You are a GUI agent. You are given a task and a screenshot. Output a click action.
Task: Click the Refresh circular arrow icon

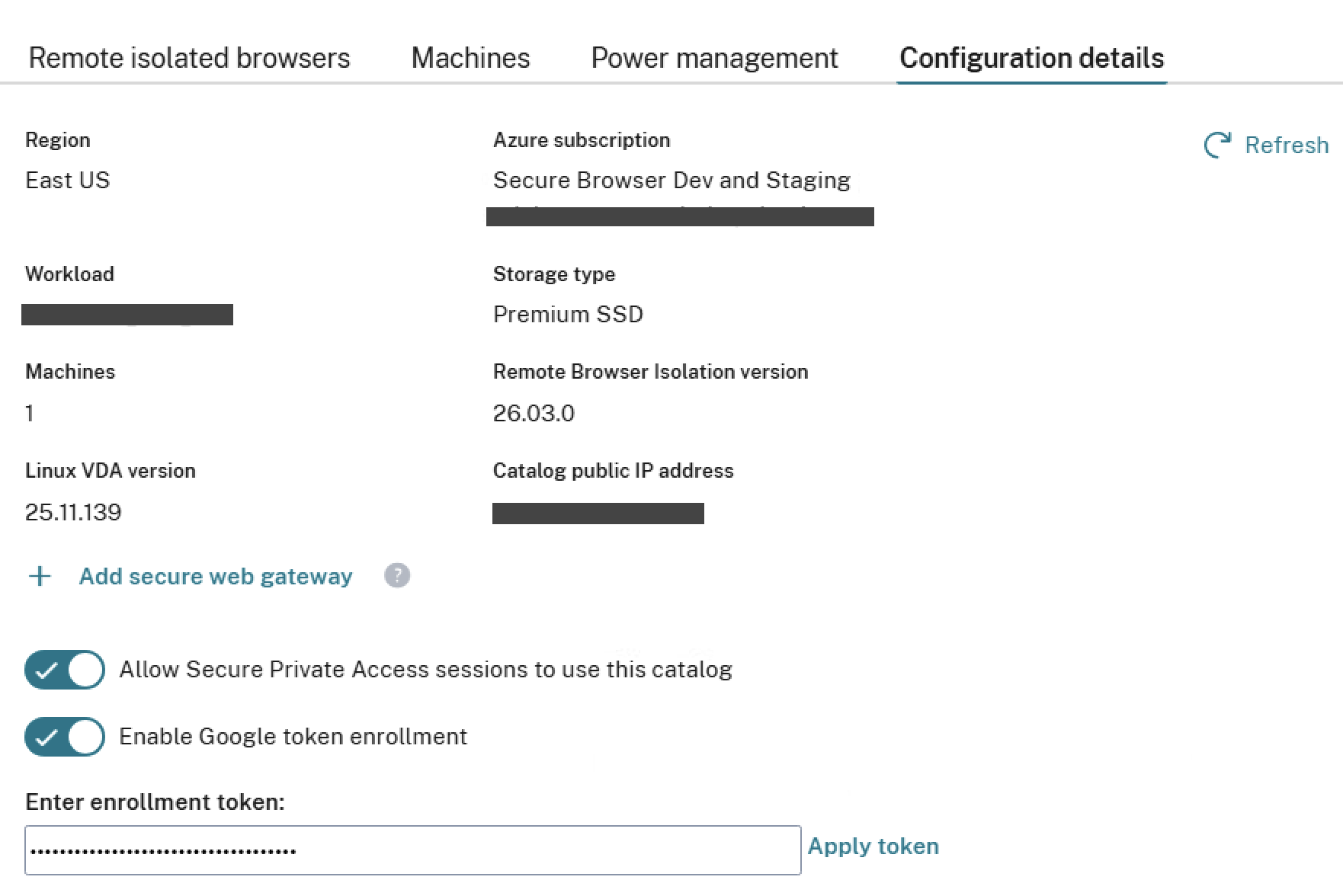1217,145
